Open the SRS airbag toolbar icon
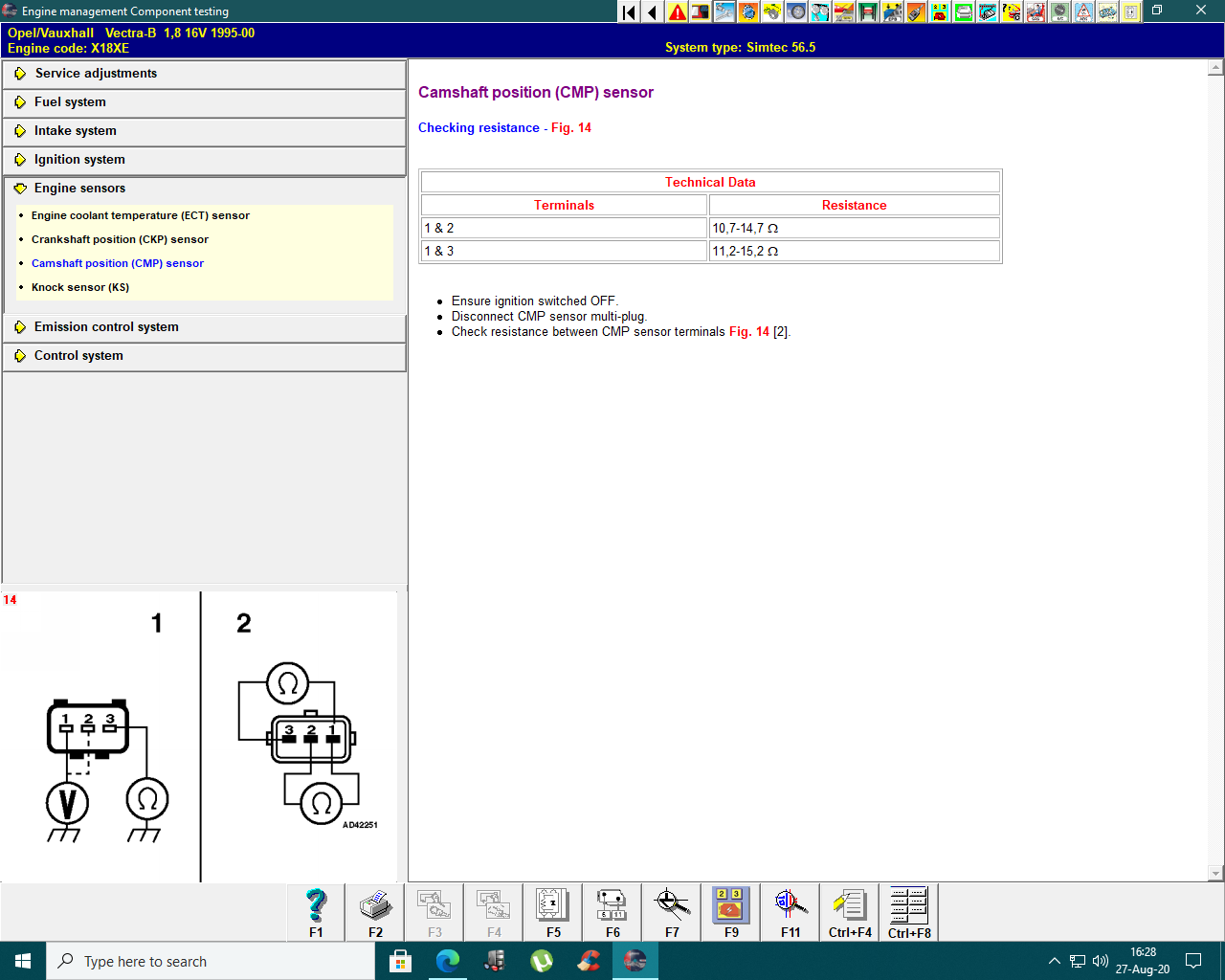1225x980 pixels. (x=1036, y=11)
